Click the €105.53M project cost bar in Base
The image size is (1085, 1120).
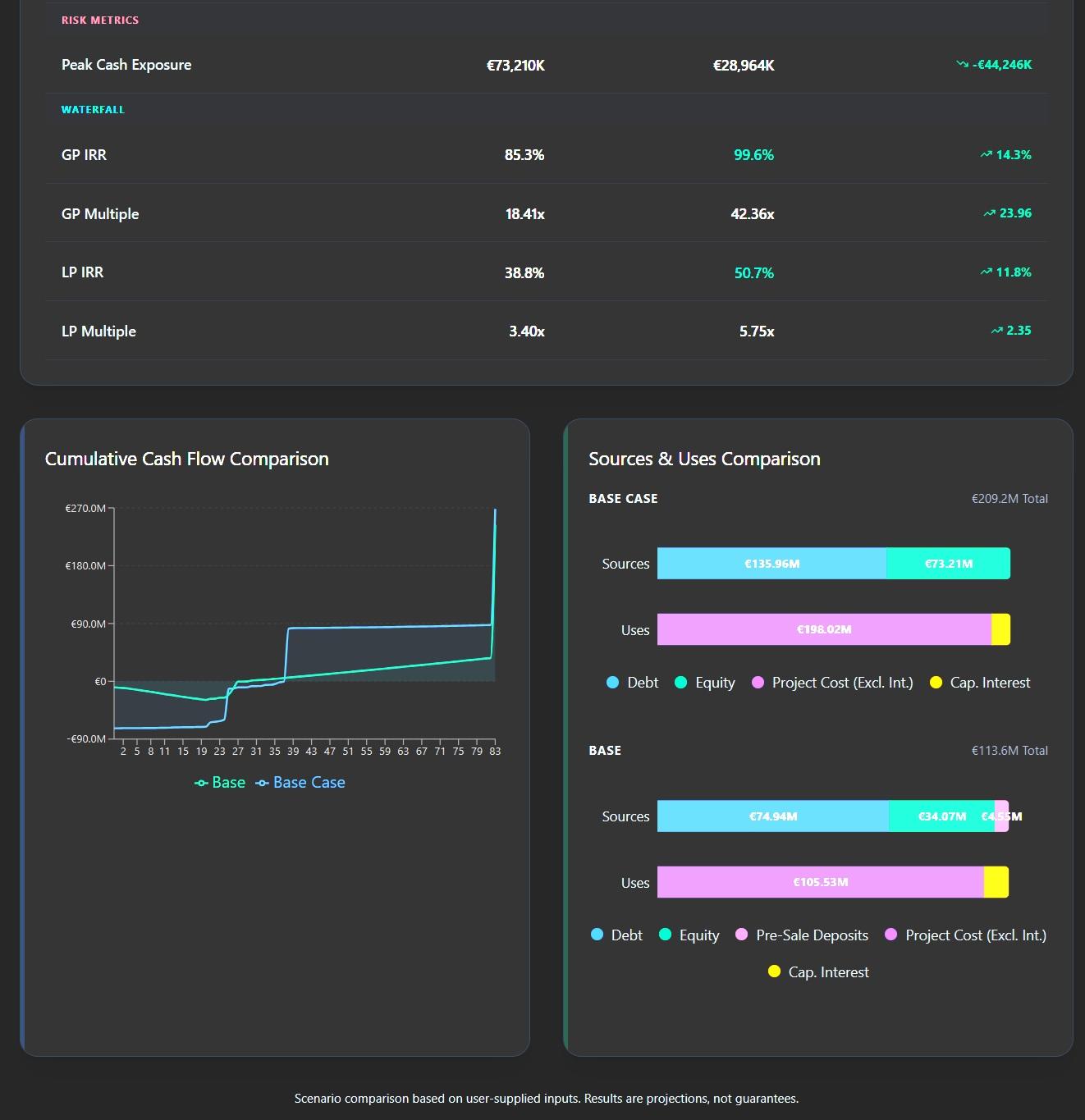coord(820,882)
